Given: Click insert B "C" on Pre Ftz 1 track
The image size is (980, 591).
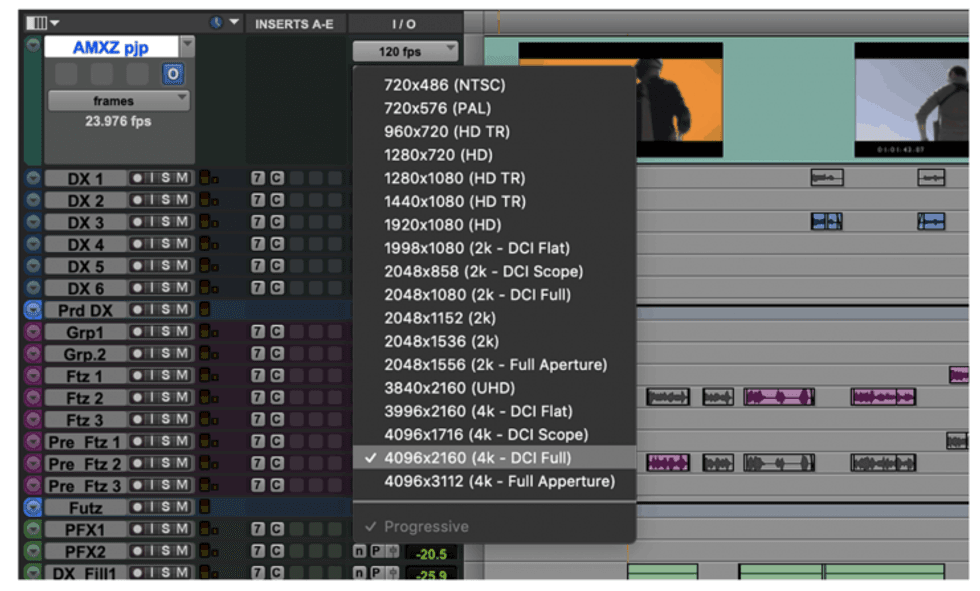Looking at the screenshot, I should (x=277, y=442).
